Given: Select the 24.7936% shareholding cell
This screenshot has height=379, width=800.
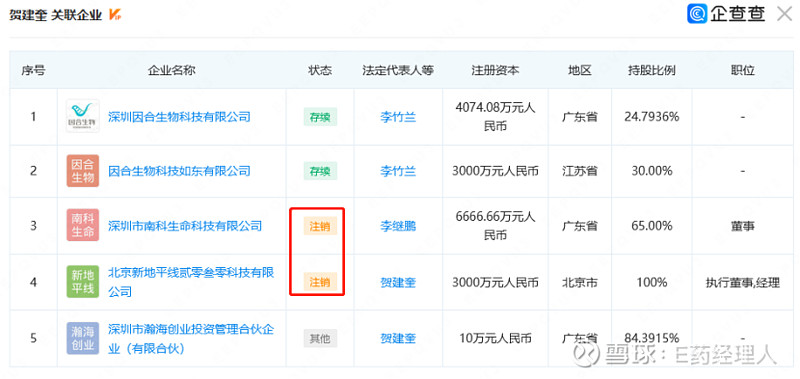Looking at the screenshot, I should 652,117.
